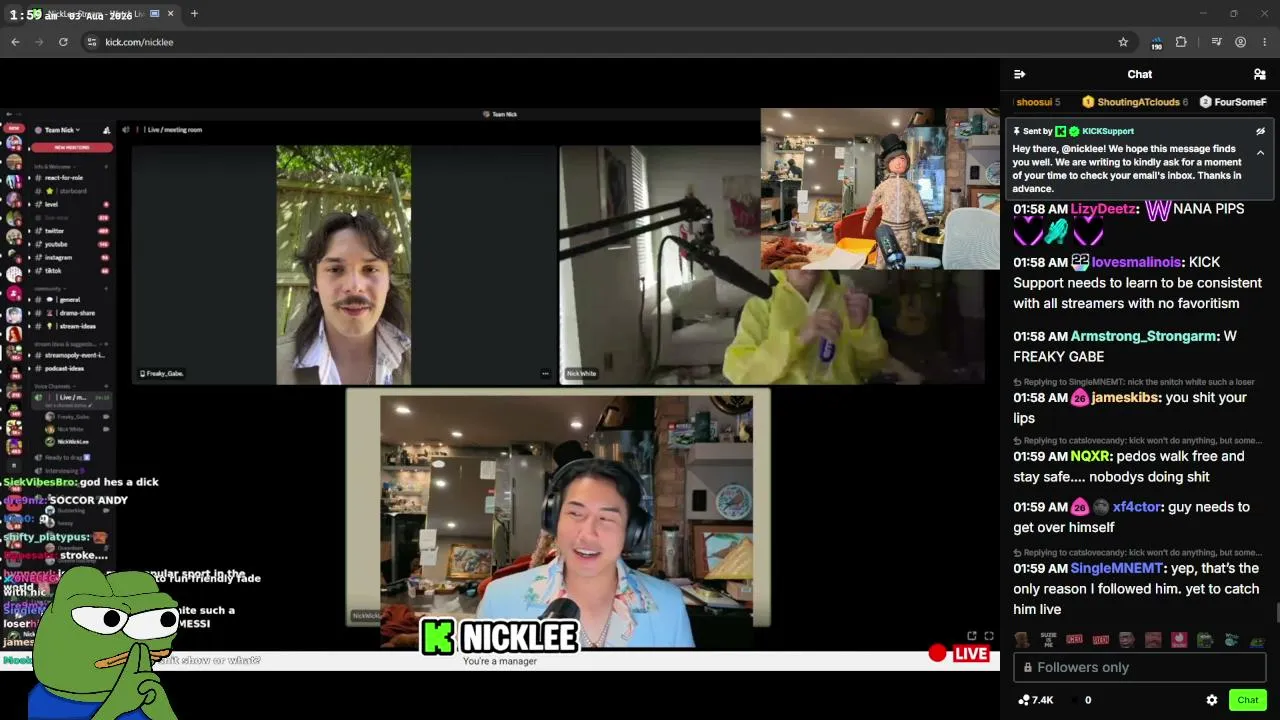1280x720 pixels.
Task: View shoosui on the gift leaderboard
Action: click(1038, 102)
